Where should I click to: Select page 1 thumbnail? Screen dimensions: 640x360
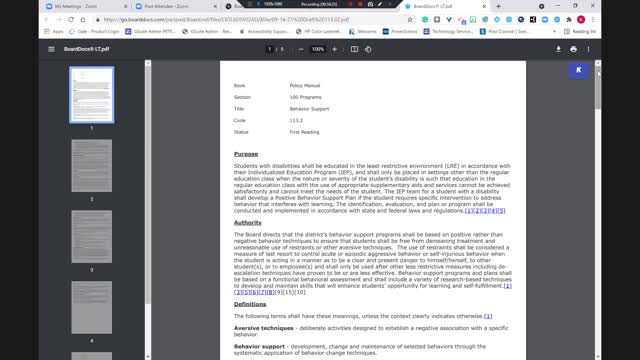click(91, 95)
